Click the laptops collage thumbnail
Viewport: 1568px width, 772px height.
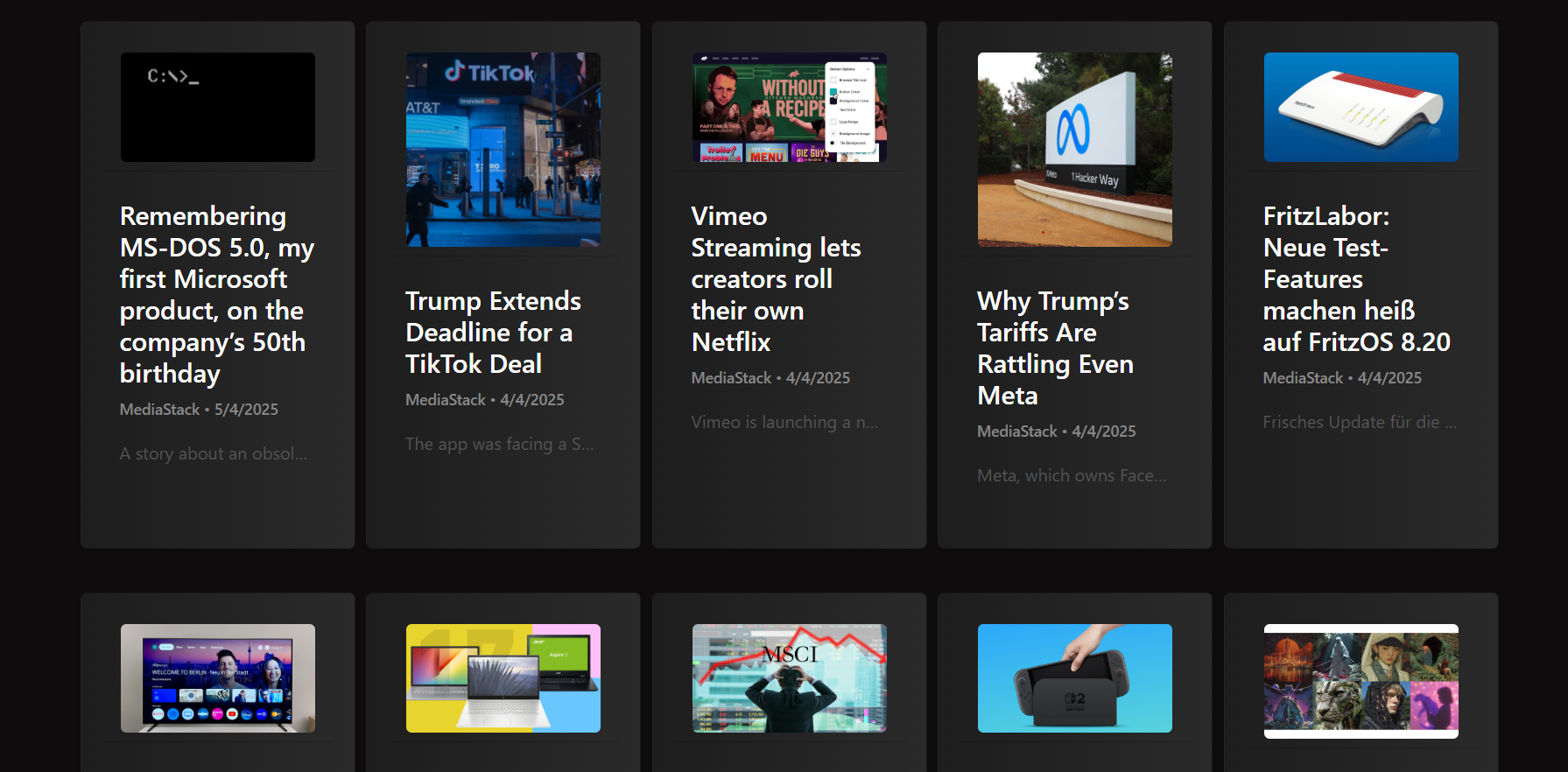pyautogui.click(x=503, y=678)
